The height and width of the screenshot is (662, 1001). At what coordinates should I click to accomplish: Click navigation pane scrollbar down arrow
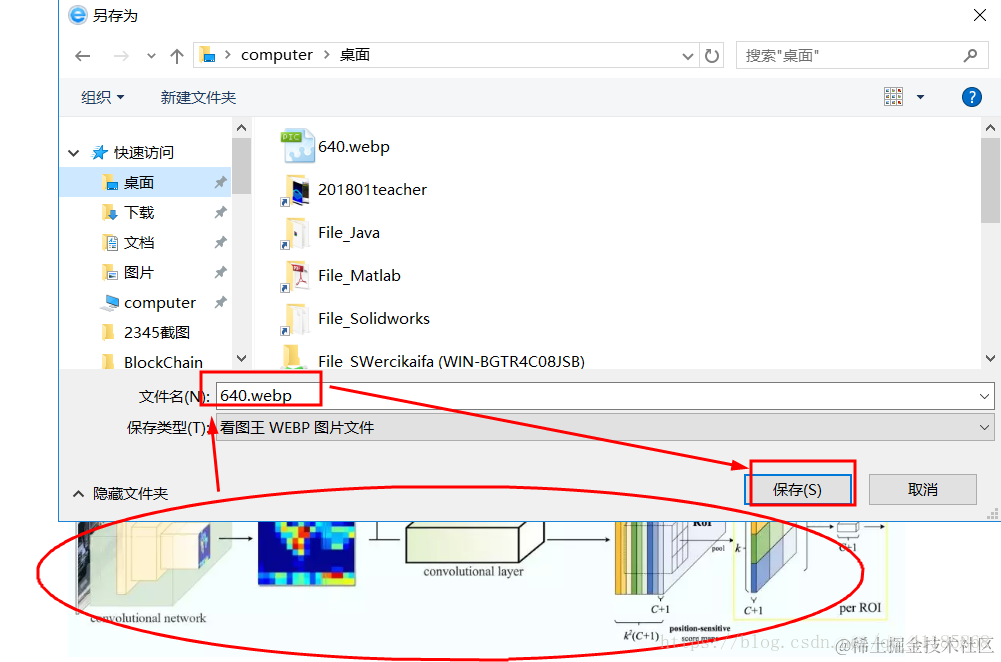pos(241,358)
